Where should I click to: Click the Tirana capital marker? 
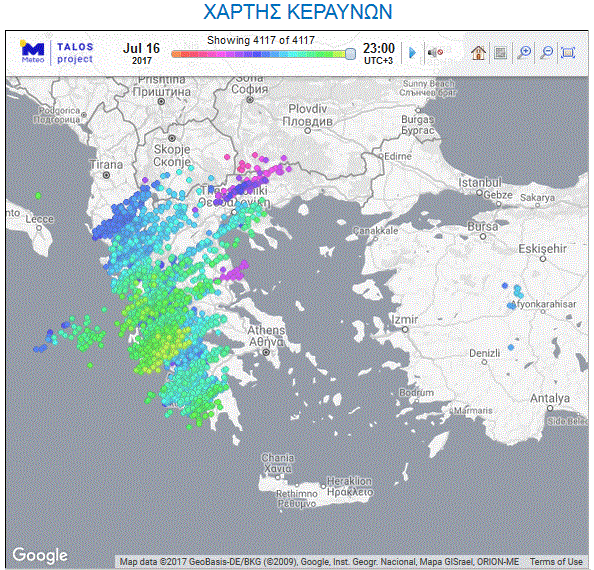[106, 175]
